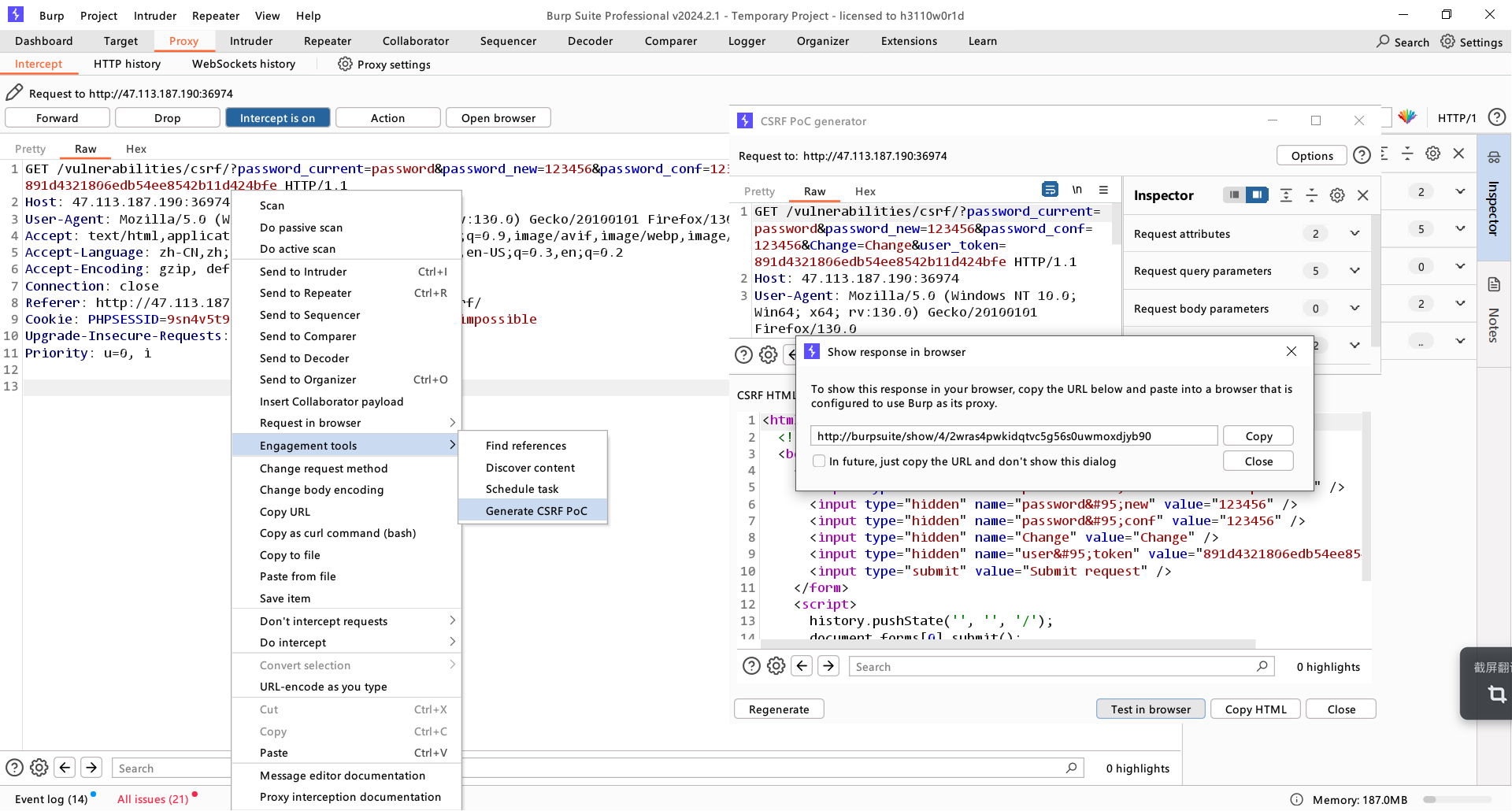This screenshot has width=1512, height=811.
Task: Open Proxy settings gear
Action: [x=345, y=64]
